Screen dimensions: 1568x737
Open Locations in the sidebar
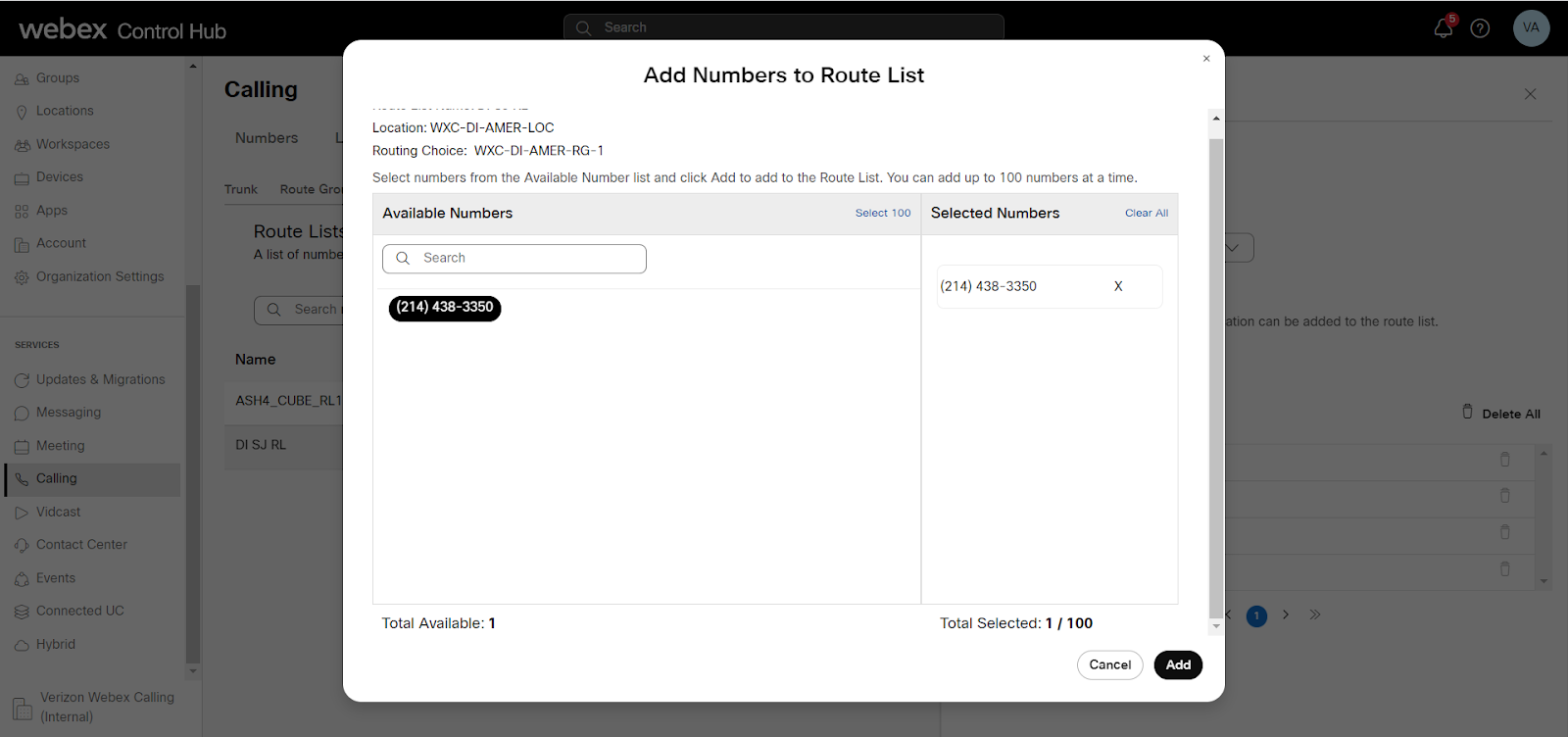65,112
